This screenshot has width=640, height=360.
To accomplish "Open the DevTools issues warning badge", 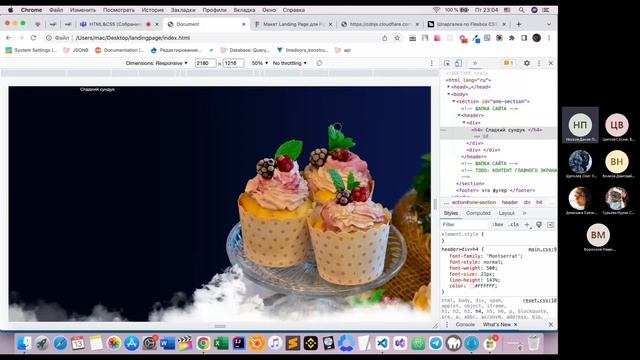I will coord(508,63).
